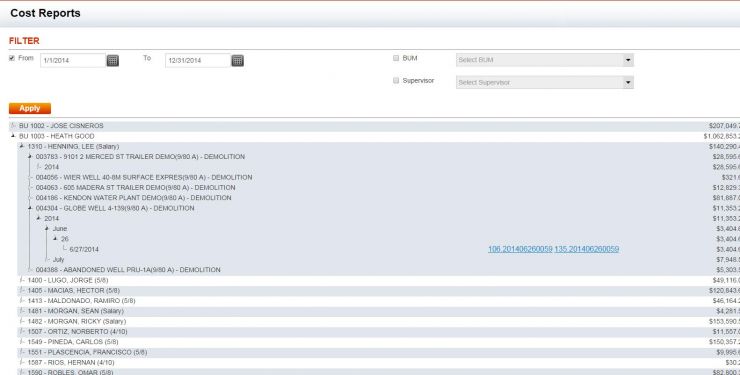Click BU 1002 total cost amount

(x=724, y=126)
